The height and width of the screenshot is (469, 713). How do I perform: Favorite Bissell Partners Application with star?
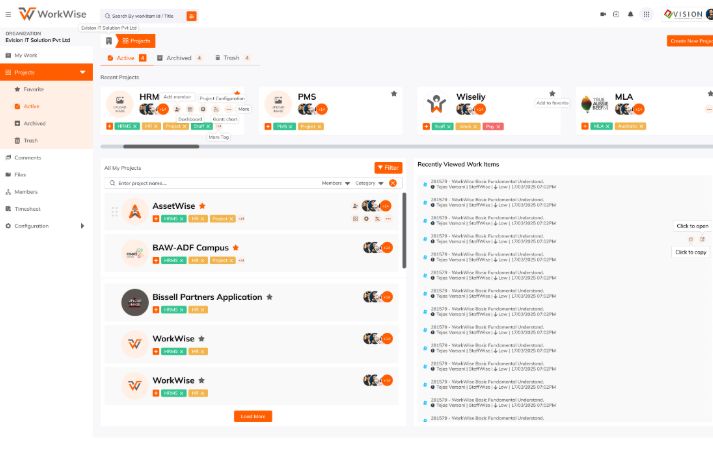click(x=269, y=297)
